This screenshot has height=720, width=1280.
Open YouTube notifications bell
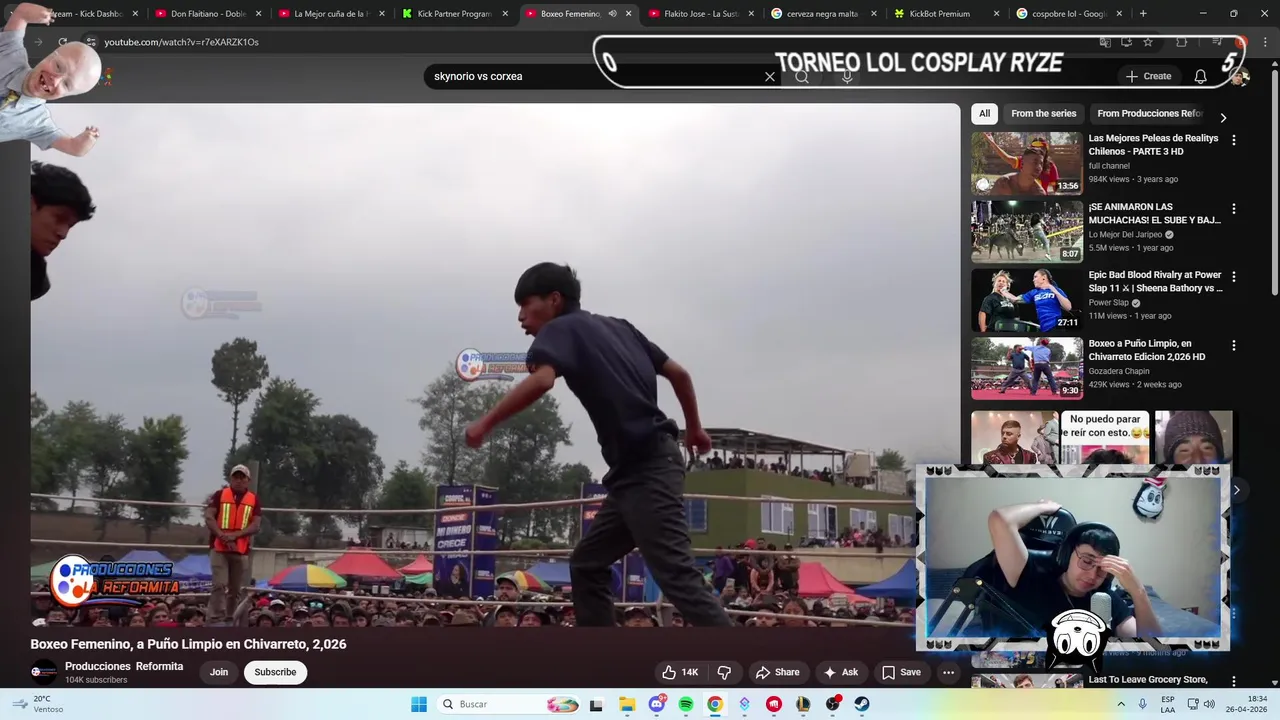(x=1200, y=76)
